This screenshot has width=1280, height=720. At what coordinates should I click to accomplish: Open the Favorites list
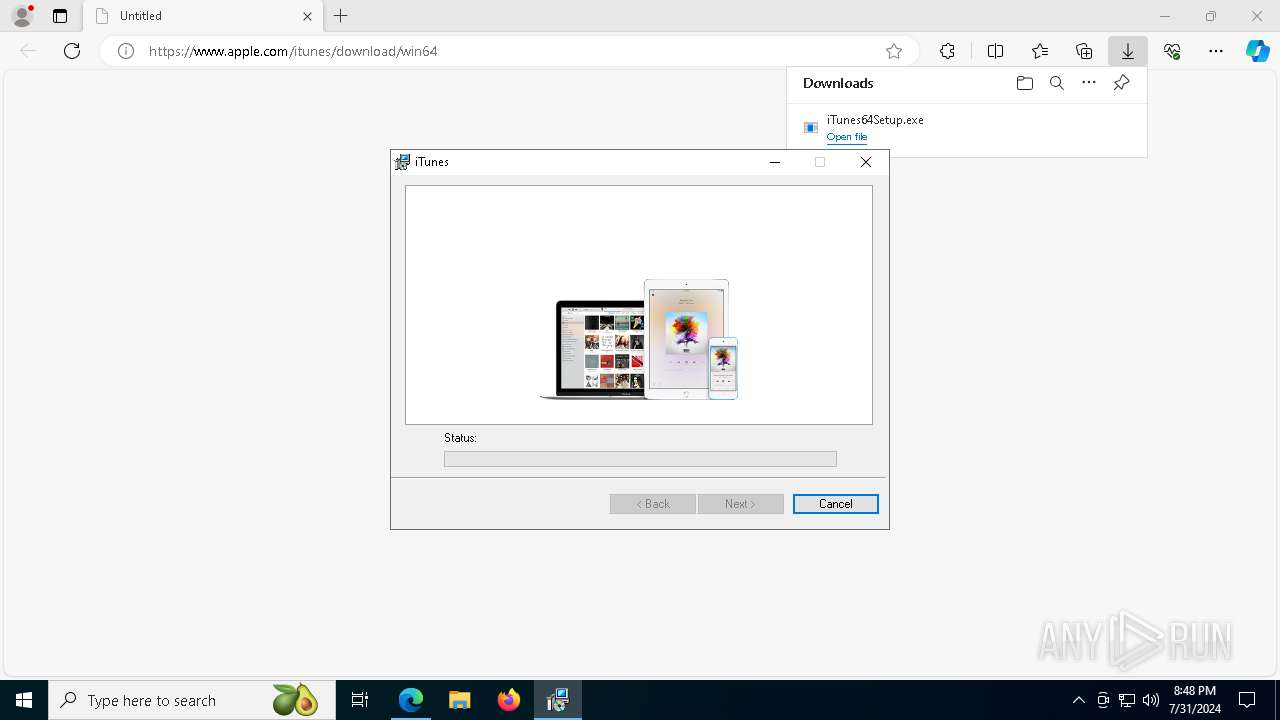click(x=1040, y=51)
